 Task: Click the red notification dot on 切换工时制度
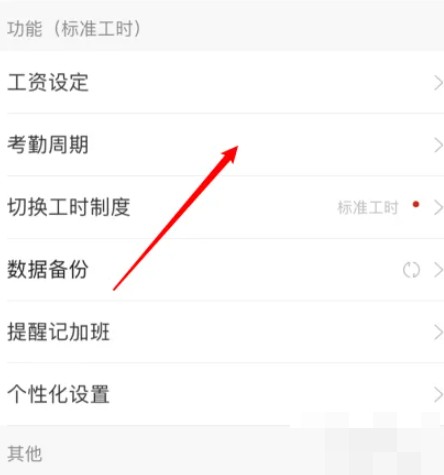(416, 204)
